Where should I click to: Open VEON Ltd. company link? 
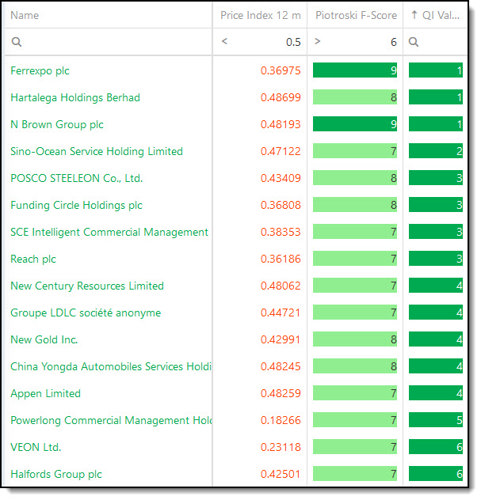36,447
